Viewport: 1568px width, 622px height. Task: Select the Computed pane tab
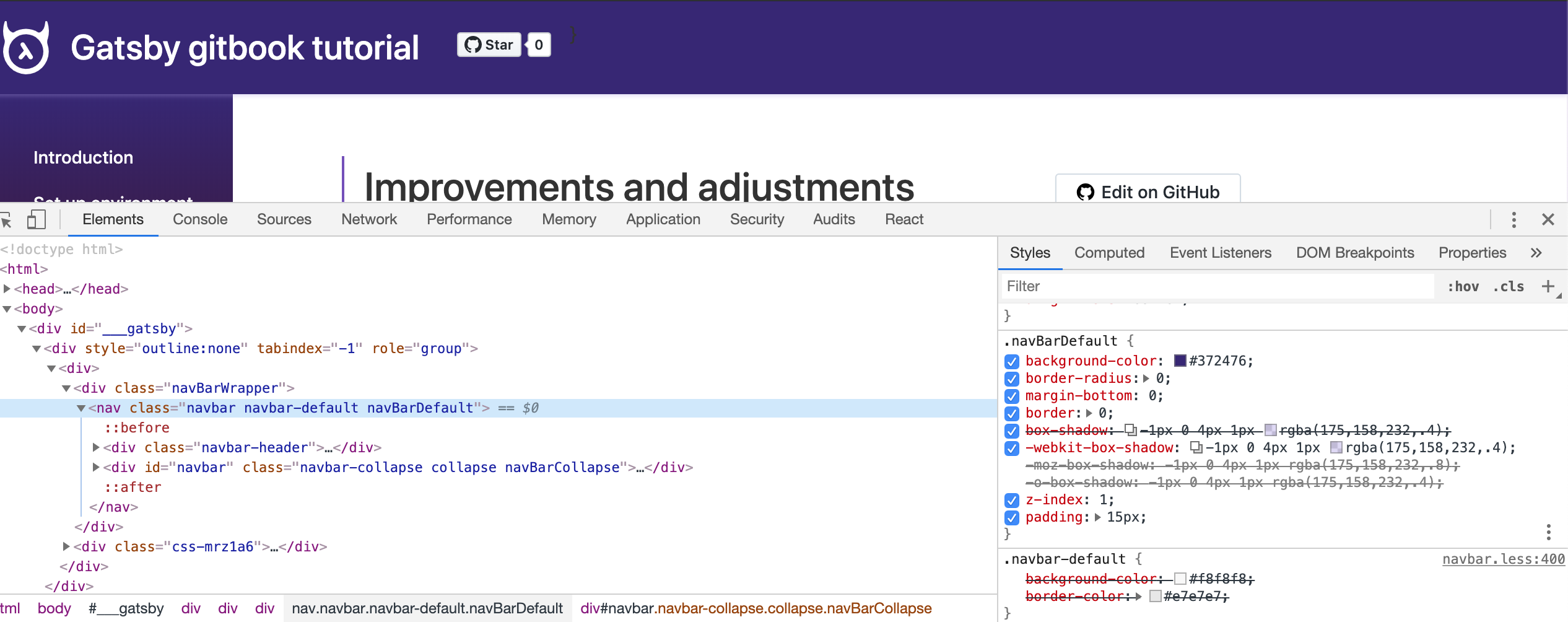tap(1109, 253)
